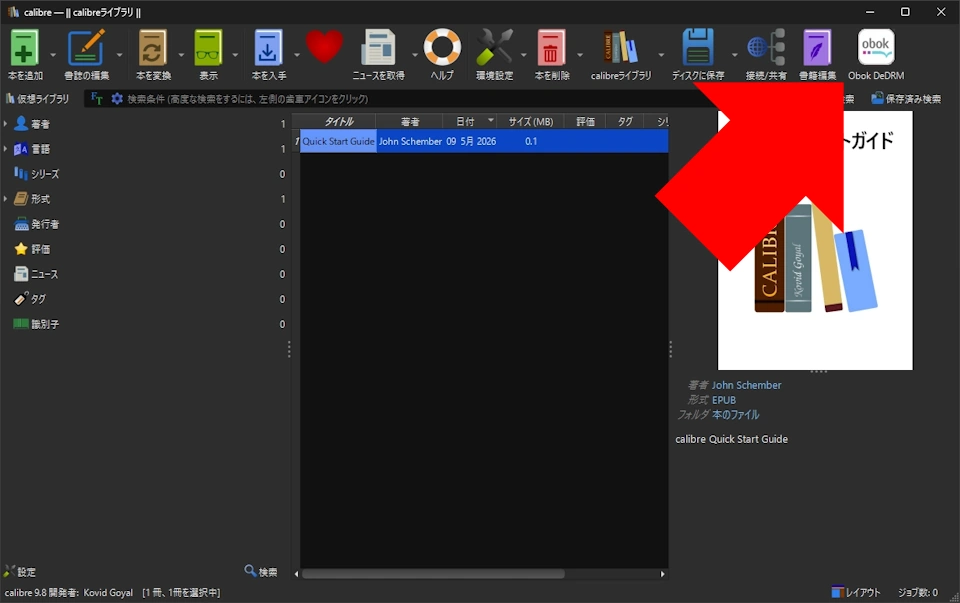Screen dimensions: 960x603
Task: Expand the 言語 tree category
Action: (x=6, y=149)
